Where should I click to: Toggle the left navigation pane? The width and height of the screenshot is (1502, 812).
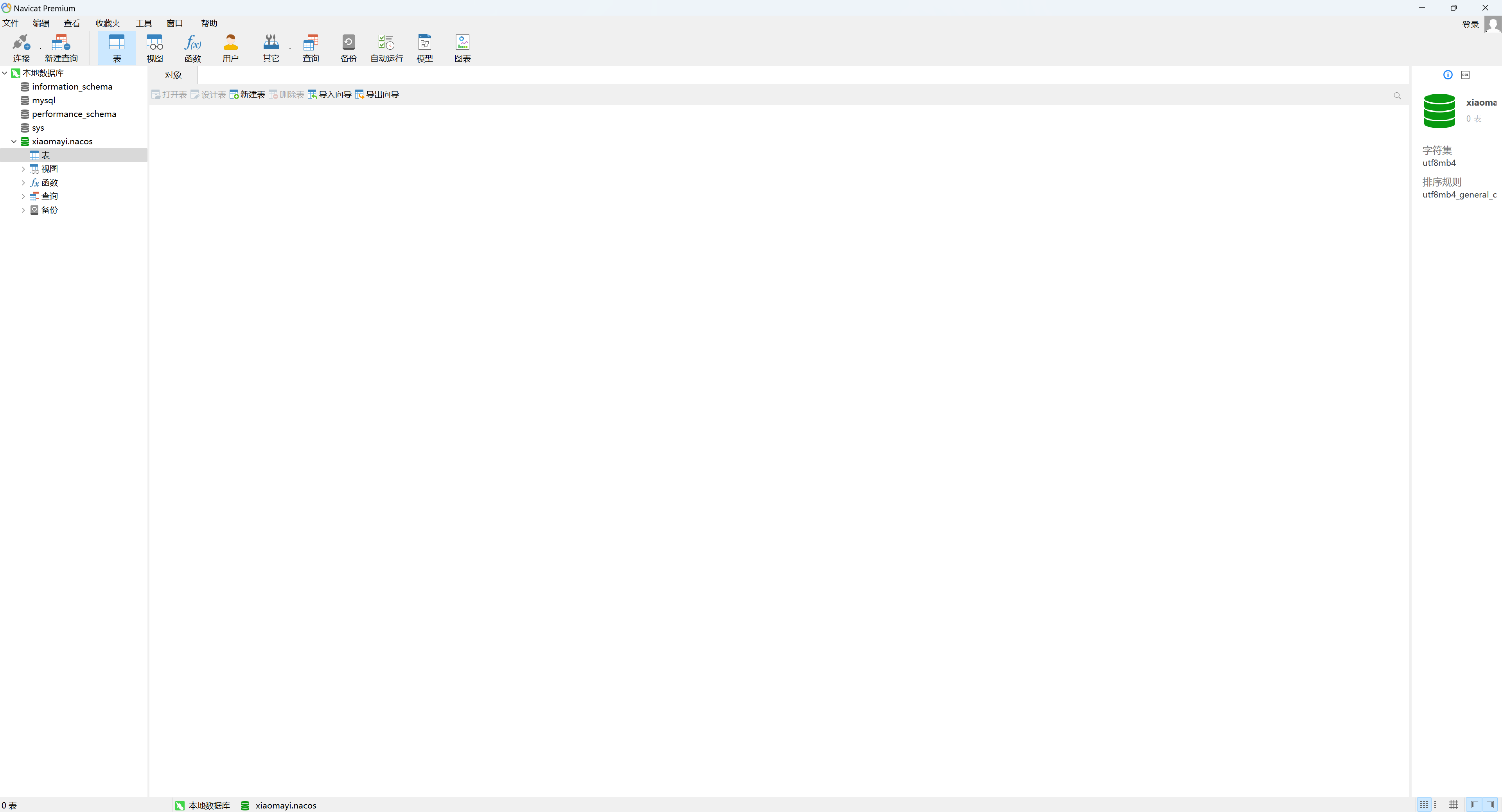(1474, 805)
